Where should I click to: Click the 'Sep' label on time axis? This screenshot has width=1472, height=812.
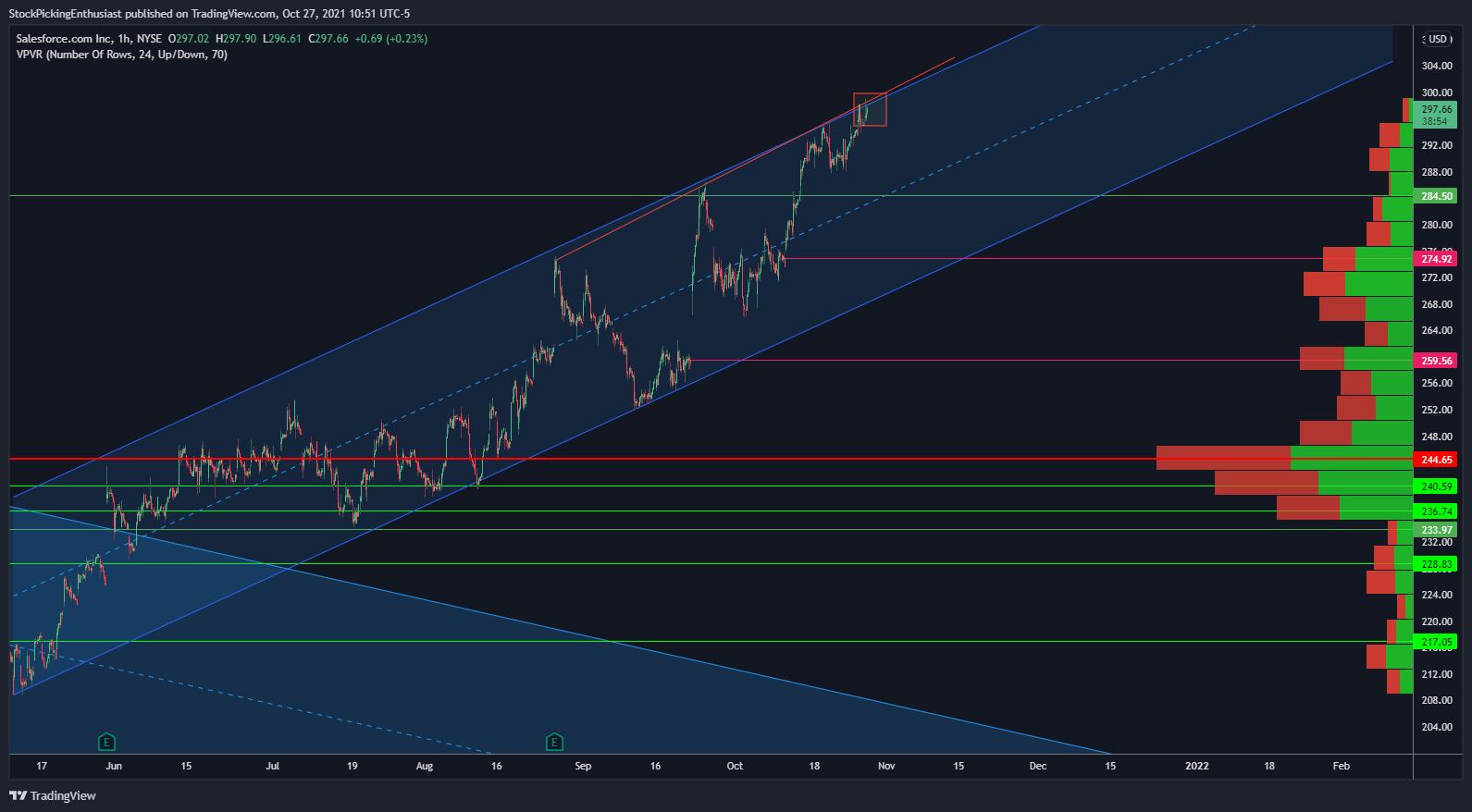click(x=583, y=766)
